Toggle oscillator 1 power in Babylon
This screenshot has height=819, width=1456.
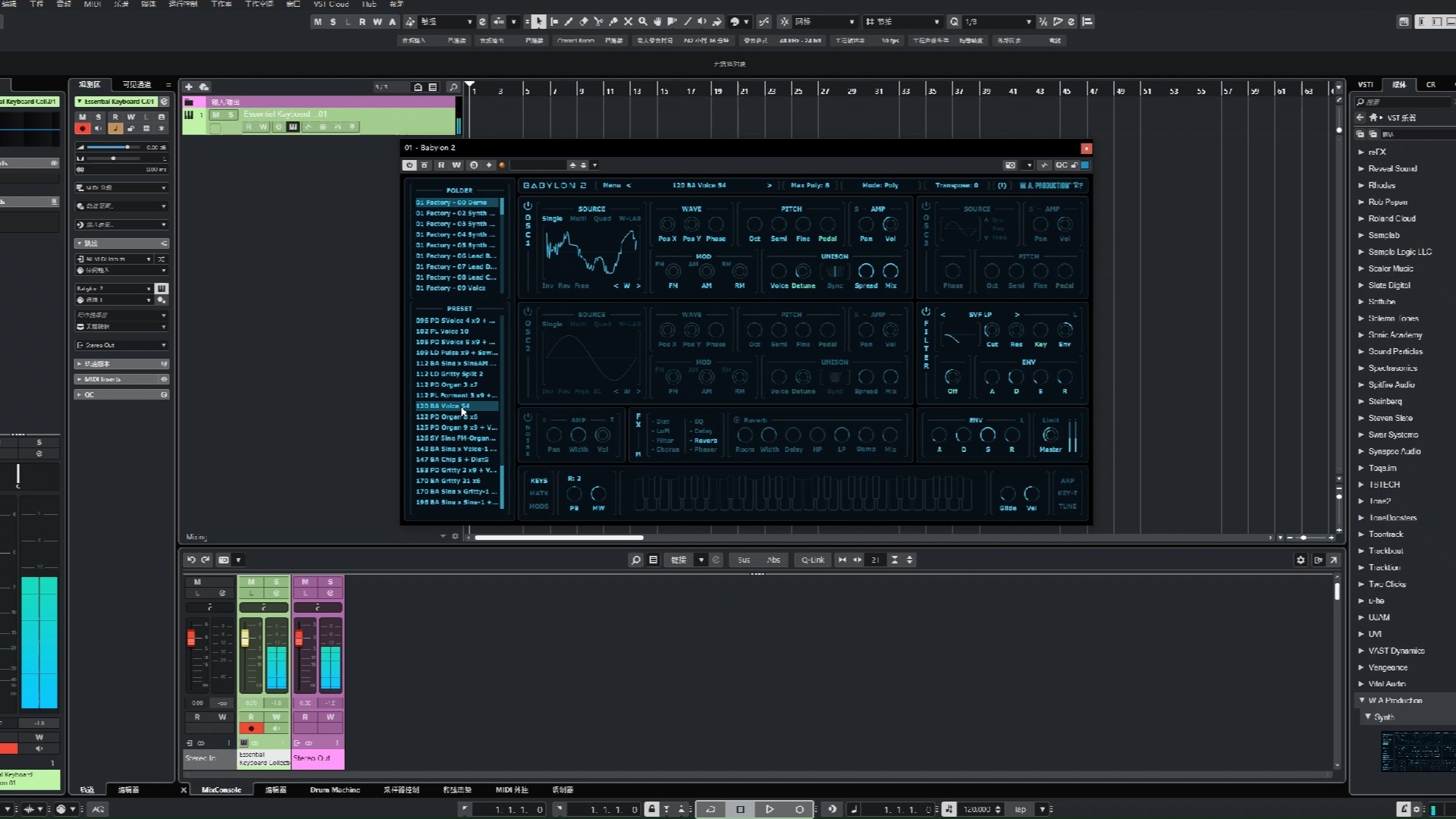(x=528, y=206)
